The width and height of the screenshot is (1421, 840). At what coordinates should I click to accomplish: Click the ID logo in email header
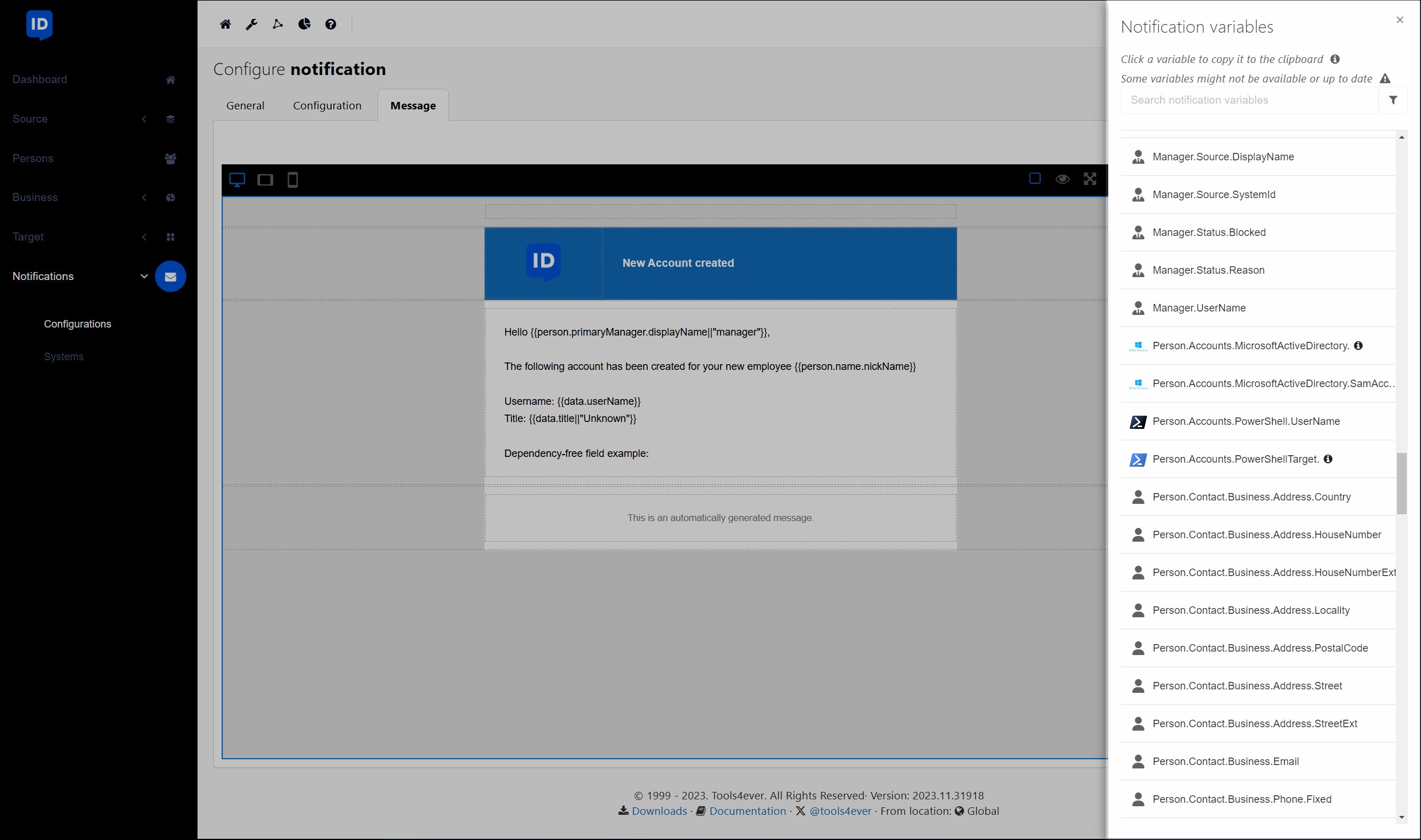pos(544,262)
